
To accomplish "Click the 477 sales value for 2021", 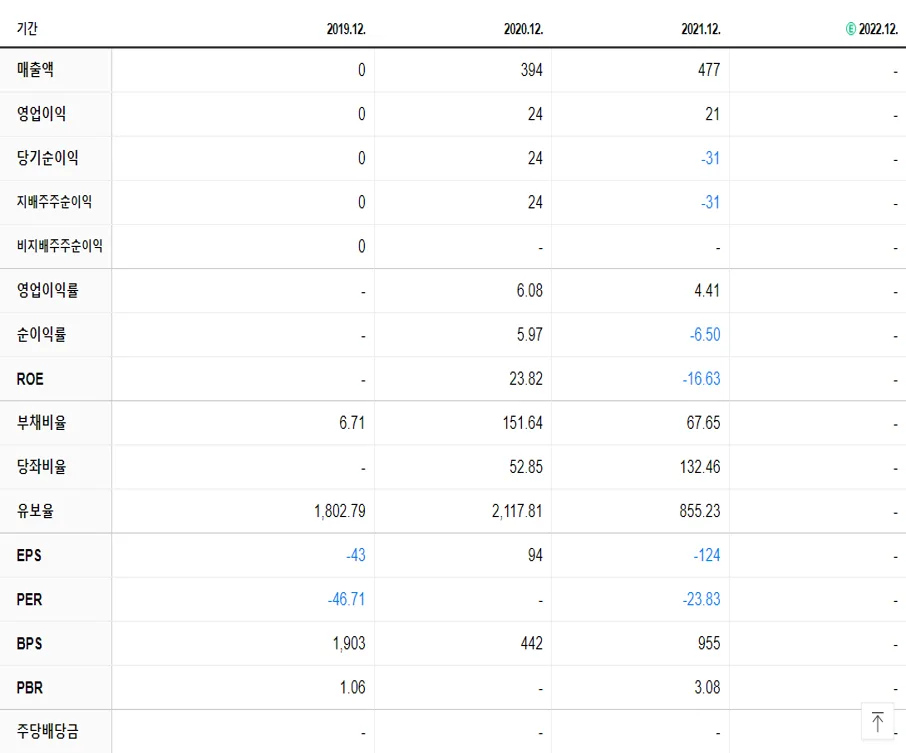I will pos(709,70).
